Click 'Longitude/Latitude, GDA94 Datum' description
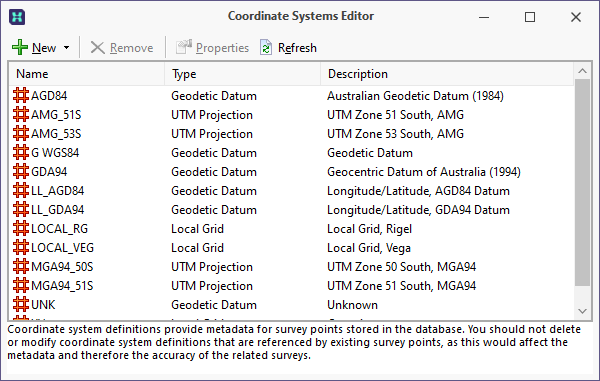This screenshot has width=600, height=381. 418,210
